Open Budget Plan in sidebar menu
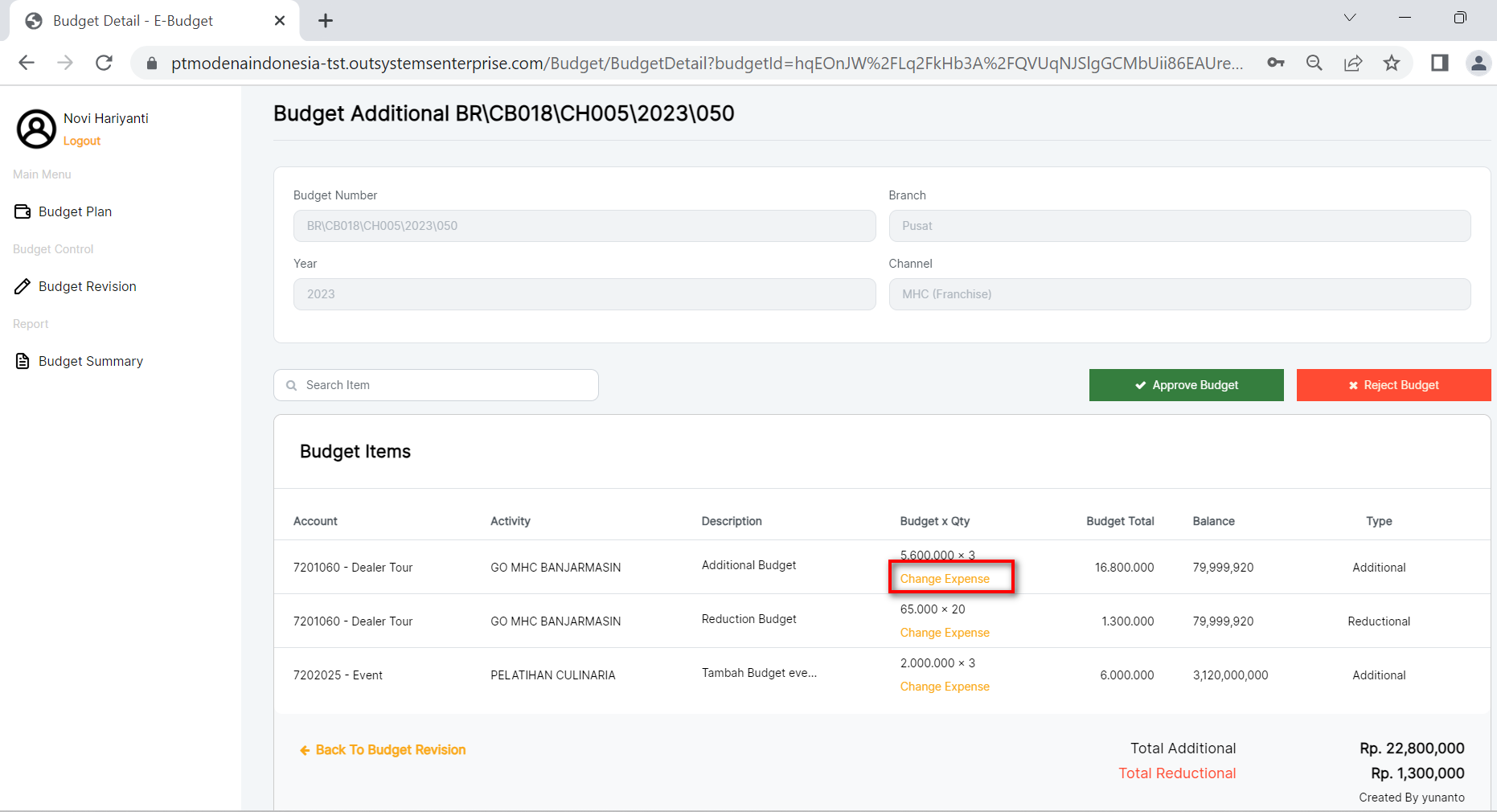This screenshot has height=812, width=1497. pos(75,211)
